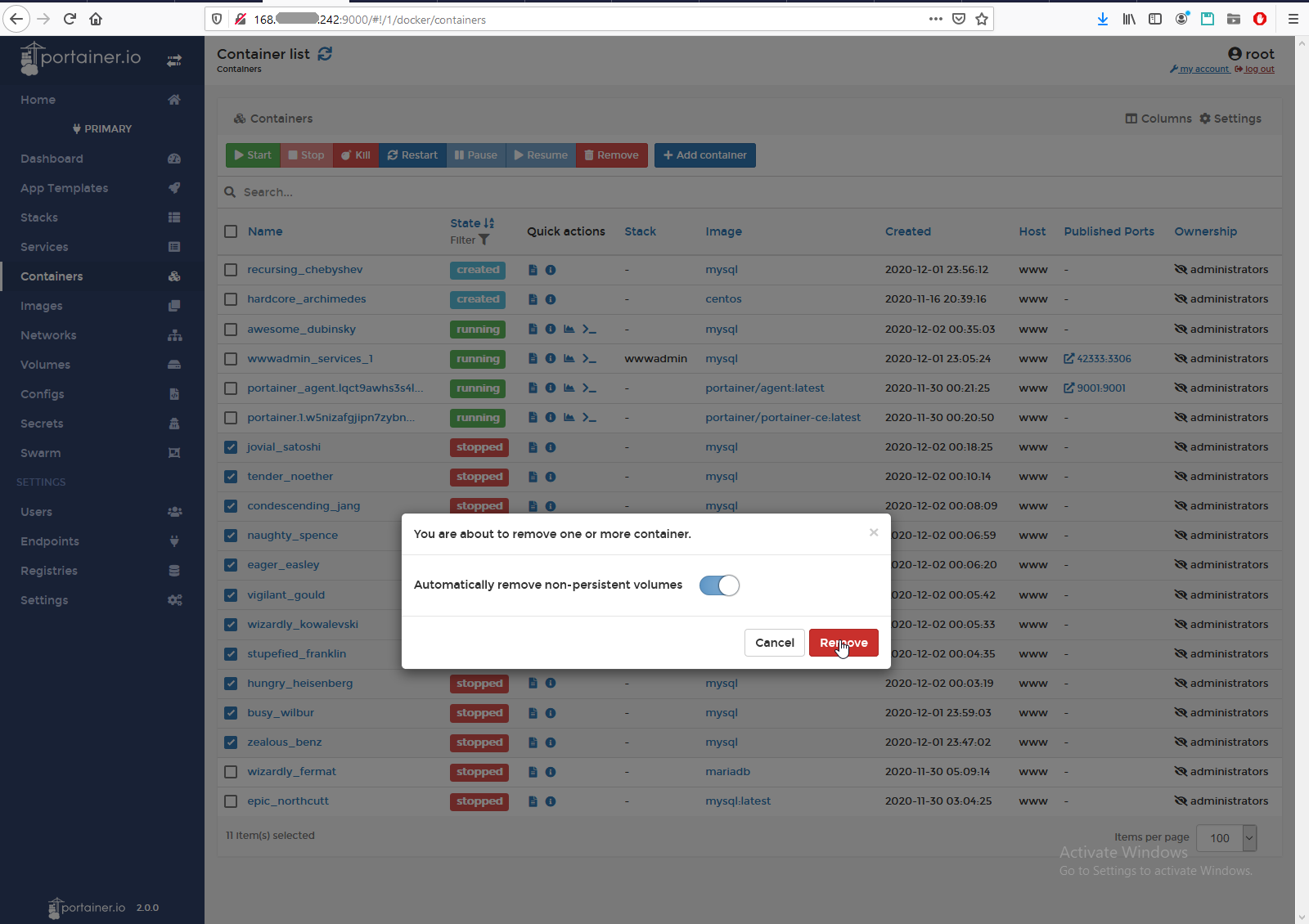The image size is (1309, 924).
Task: Reload the browser page
Action: point(70,19)
